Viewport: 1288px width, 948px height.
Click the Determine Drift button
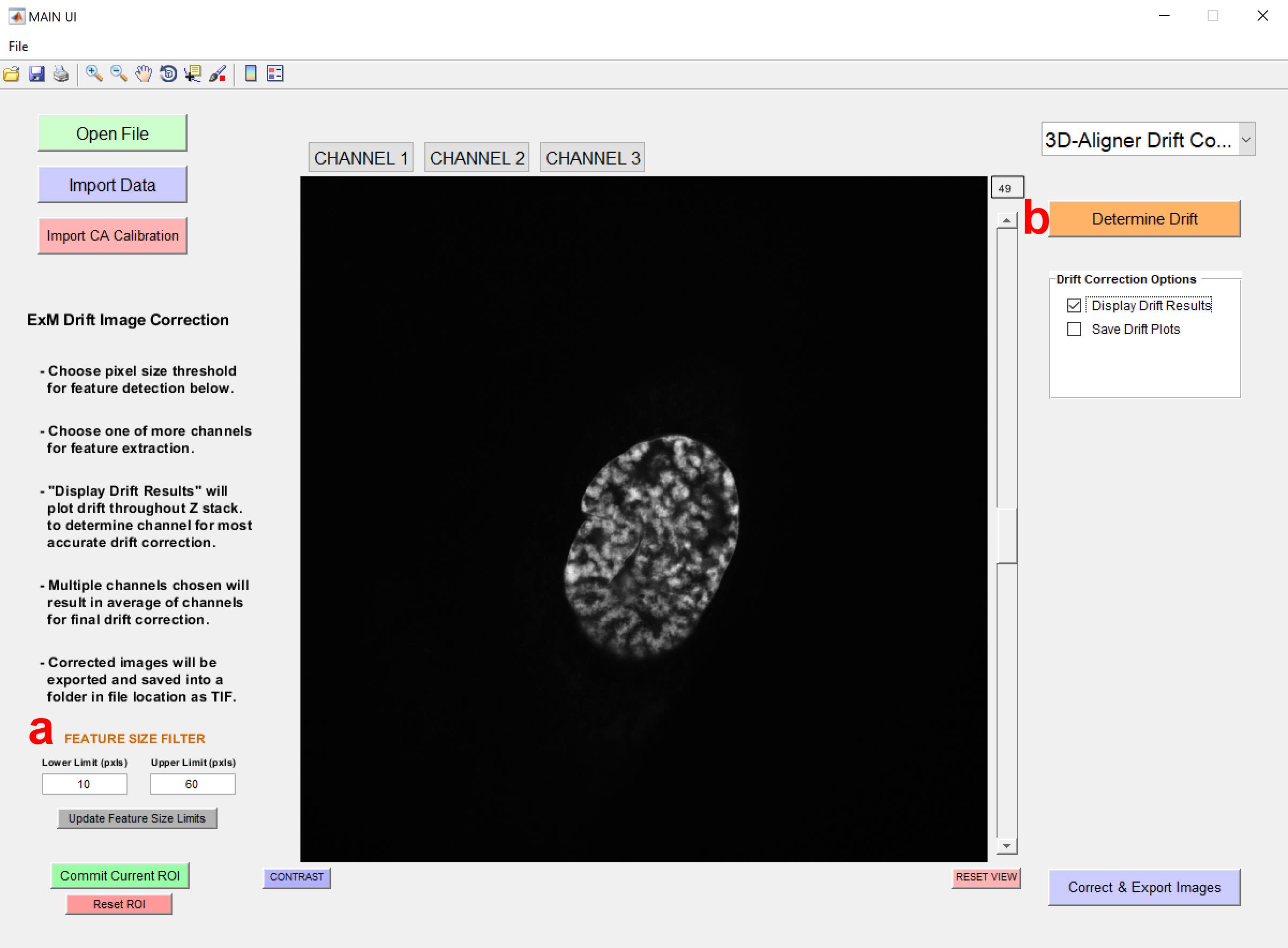pos(1144,219)
